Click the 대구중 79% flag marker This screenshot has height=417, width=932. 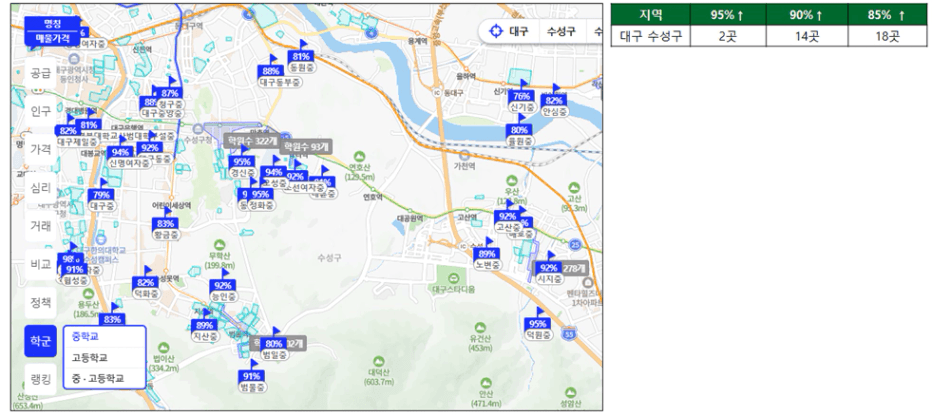[102, 195]
